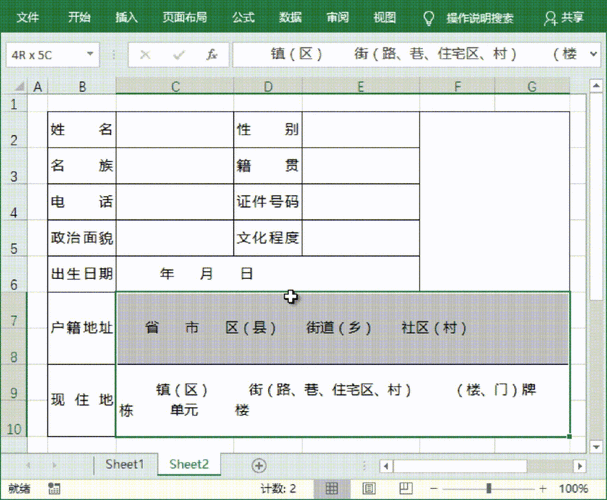This screenshot has height=500, width=607.
Task: Click the 证件号码 cell
Action: pyautogui.click(x=268, y=202)
